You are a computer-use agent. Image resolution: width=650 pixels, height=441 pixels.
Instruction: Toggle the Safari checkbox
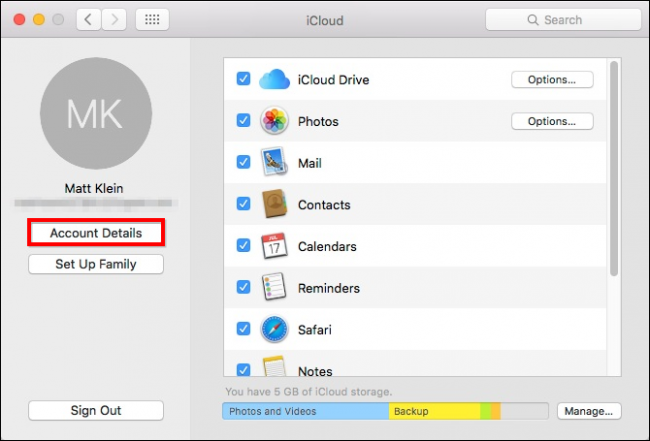(x=243, y=329)
